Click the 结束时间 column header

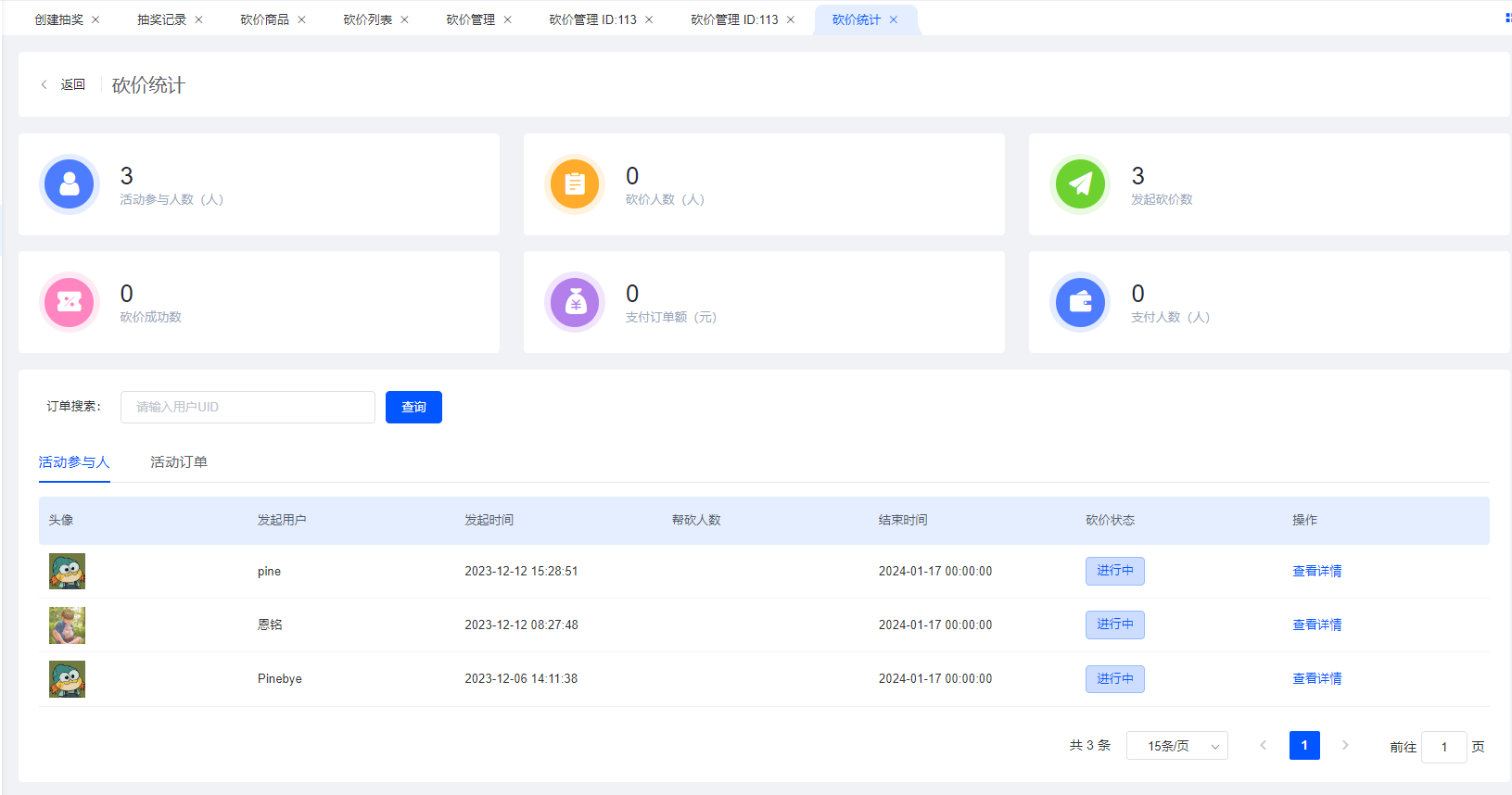coord(903,520)
